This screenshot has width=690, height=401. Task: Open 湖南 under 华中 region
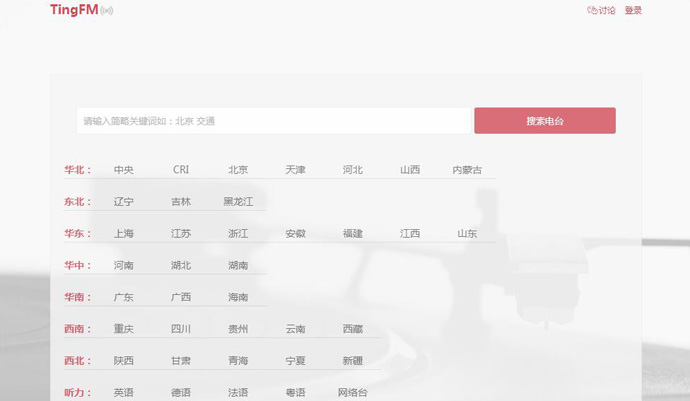click(238, 266)
